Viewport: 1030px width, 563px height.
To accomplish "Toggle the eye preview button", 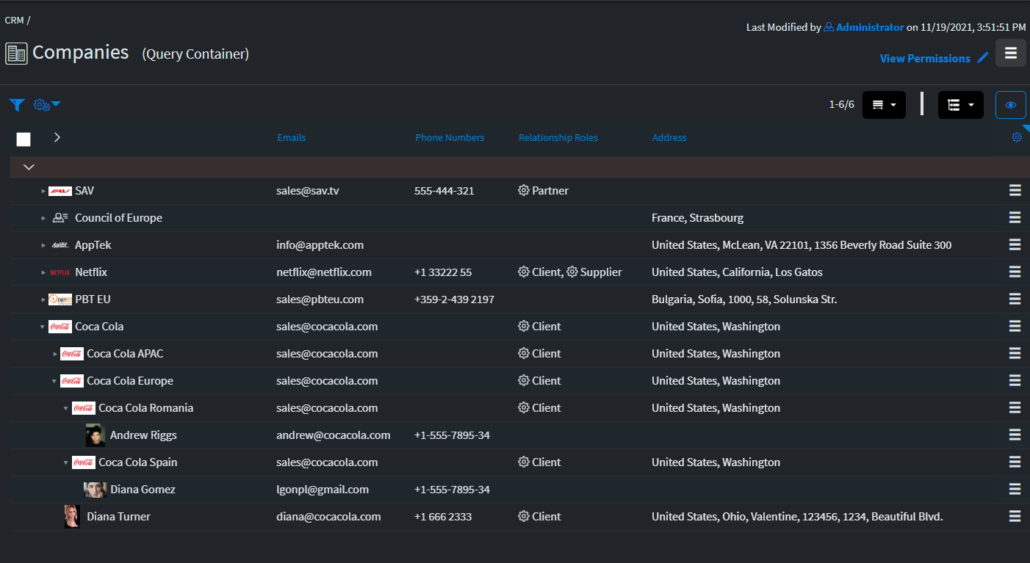I will pyautogui.click(x=1010, y=105).
